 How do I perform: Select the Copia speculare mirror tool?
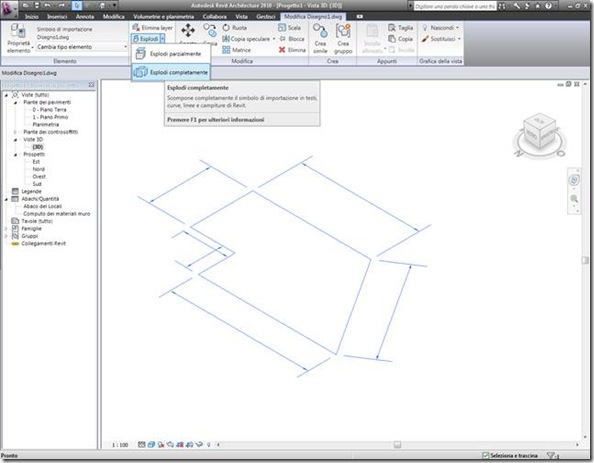click(246, 39)
